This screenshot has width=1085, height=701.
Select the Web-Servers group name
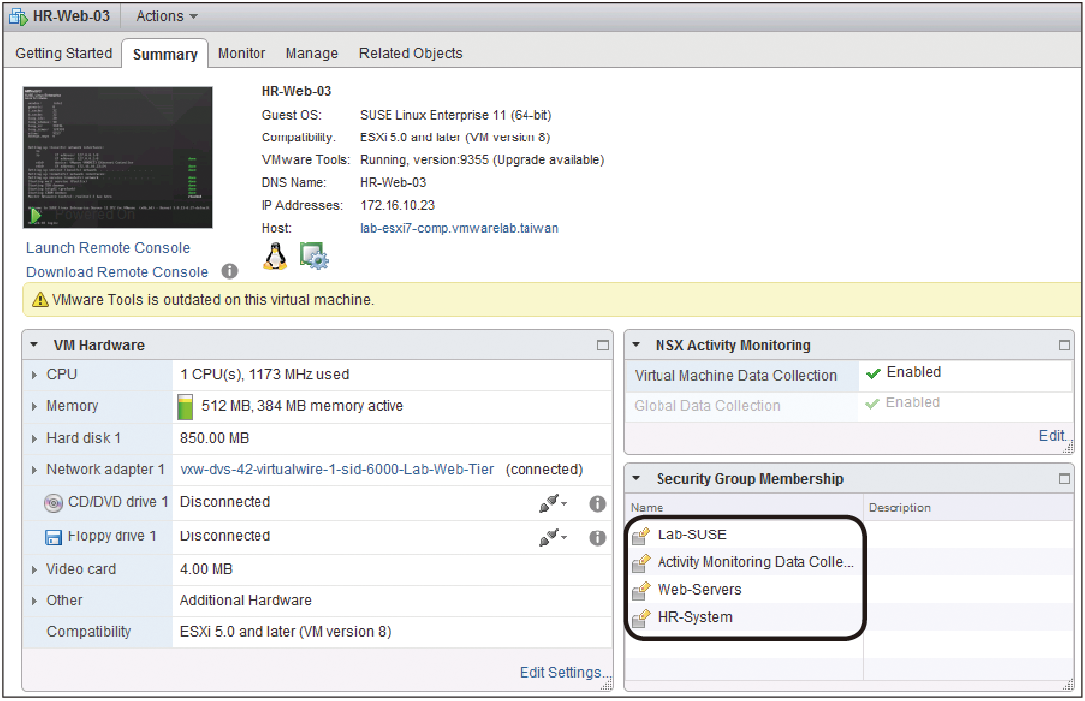pyautogui.click(x=700, y=590)
